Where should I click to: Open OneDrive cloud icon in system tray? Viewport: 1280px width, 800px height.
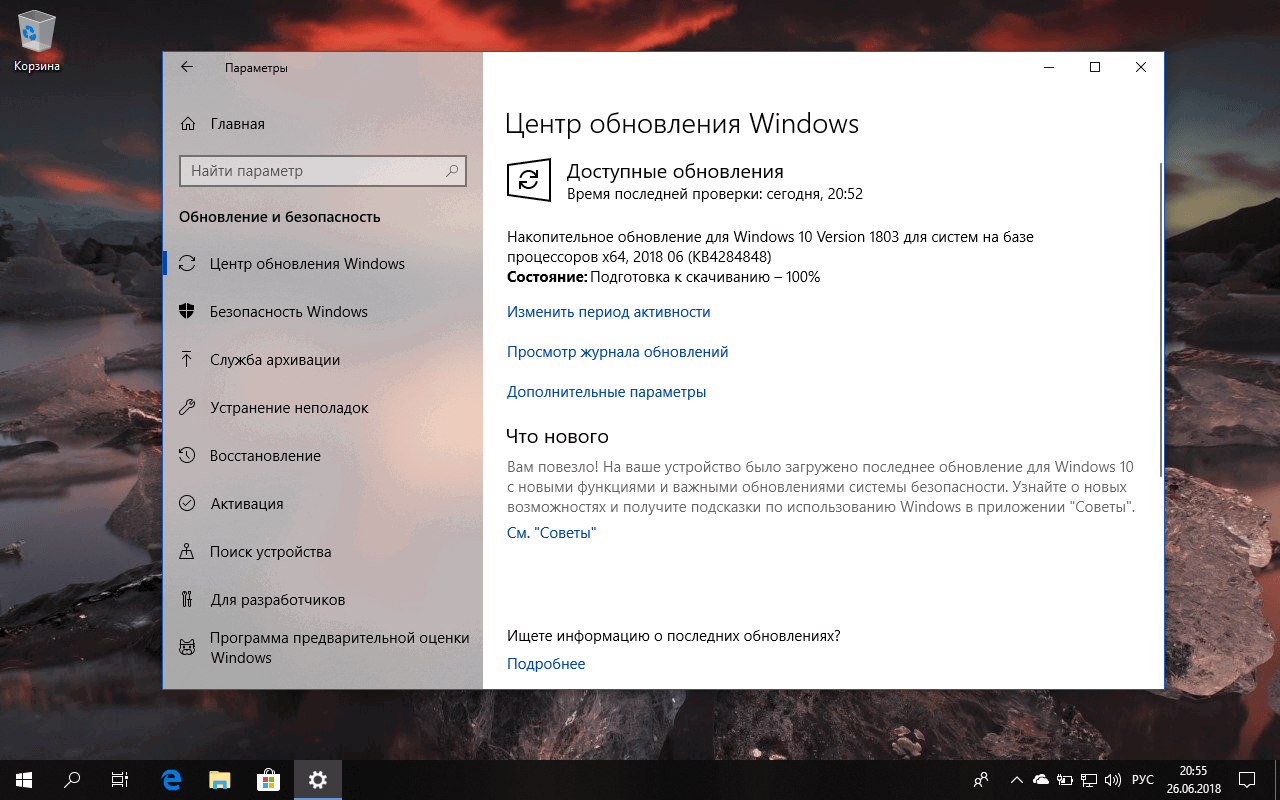[x=1040, y=780]
